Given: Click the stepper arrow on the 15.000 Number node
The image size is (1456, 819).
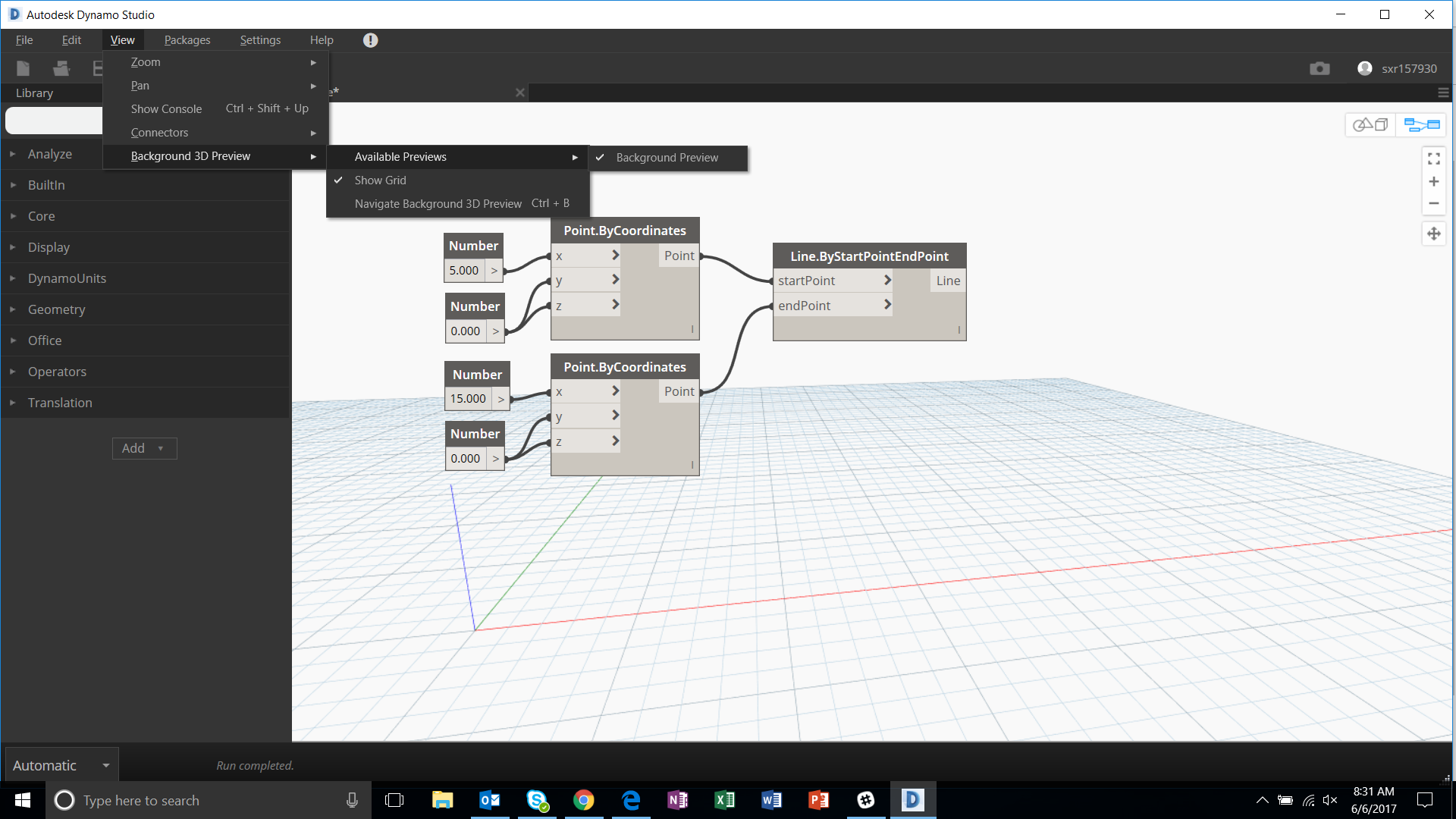Looking at the screenshot, I should (x=500, y=398).
